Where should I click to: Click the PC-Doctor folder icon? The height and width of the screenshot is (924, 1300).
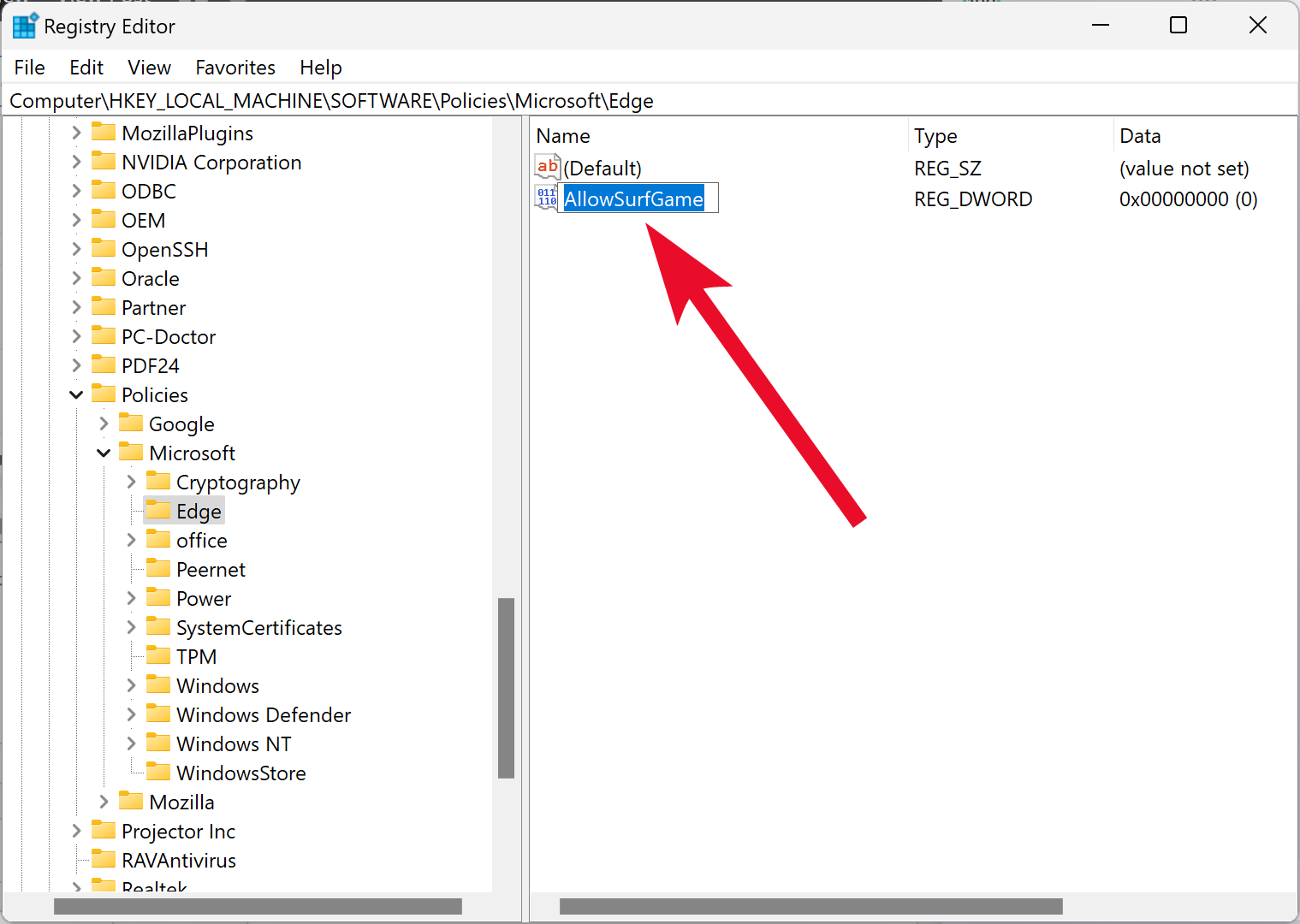104,335
